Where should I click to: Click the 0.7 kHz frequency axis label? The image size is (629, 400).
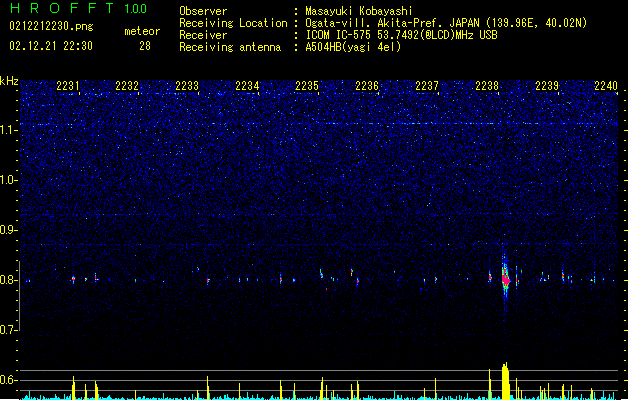tap(9, 330)
